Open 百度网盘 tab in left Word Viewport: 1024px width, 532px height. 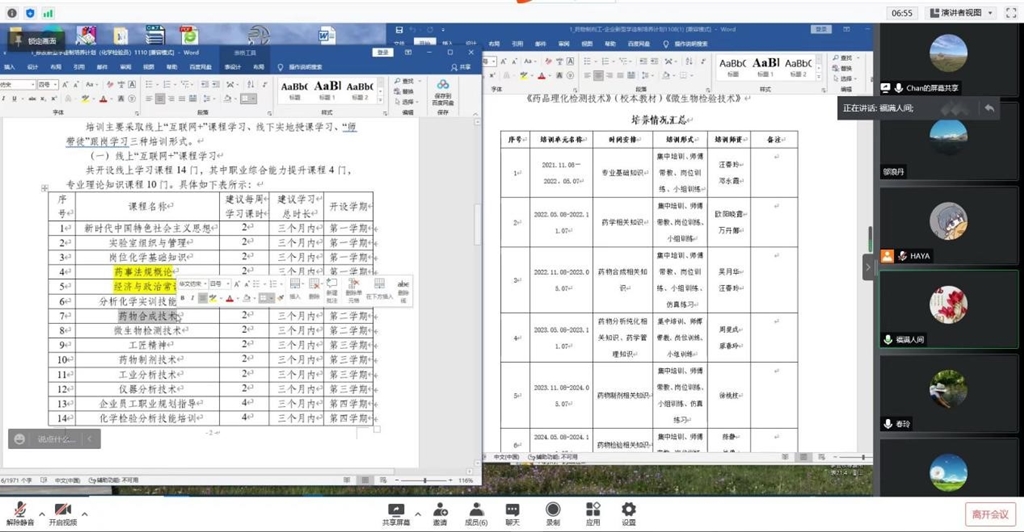pyautogui.click(x=200, y=67)
